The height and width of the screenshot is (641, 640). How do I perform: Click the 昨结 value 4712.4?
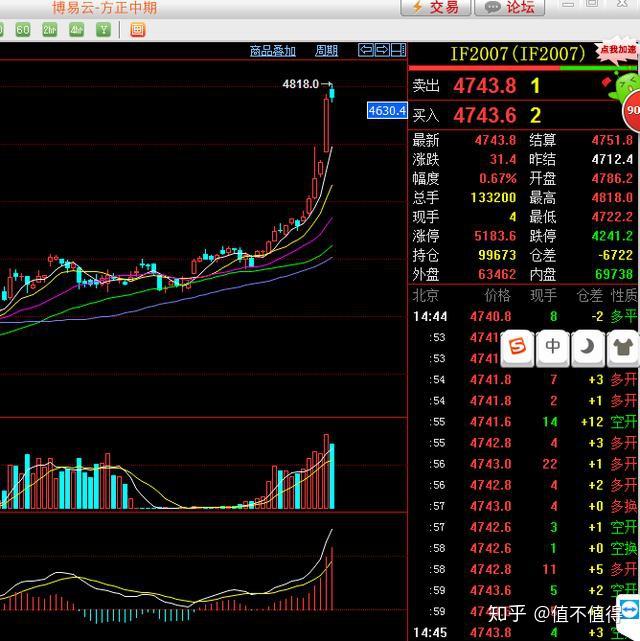point(612,159)
